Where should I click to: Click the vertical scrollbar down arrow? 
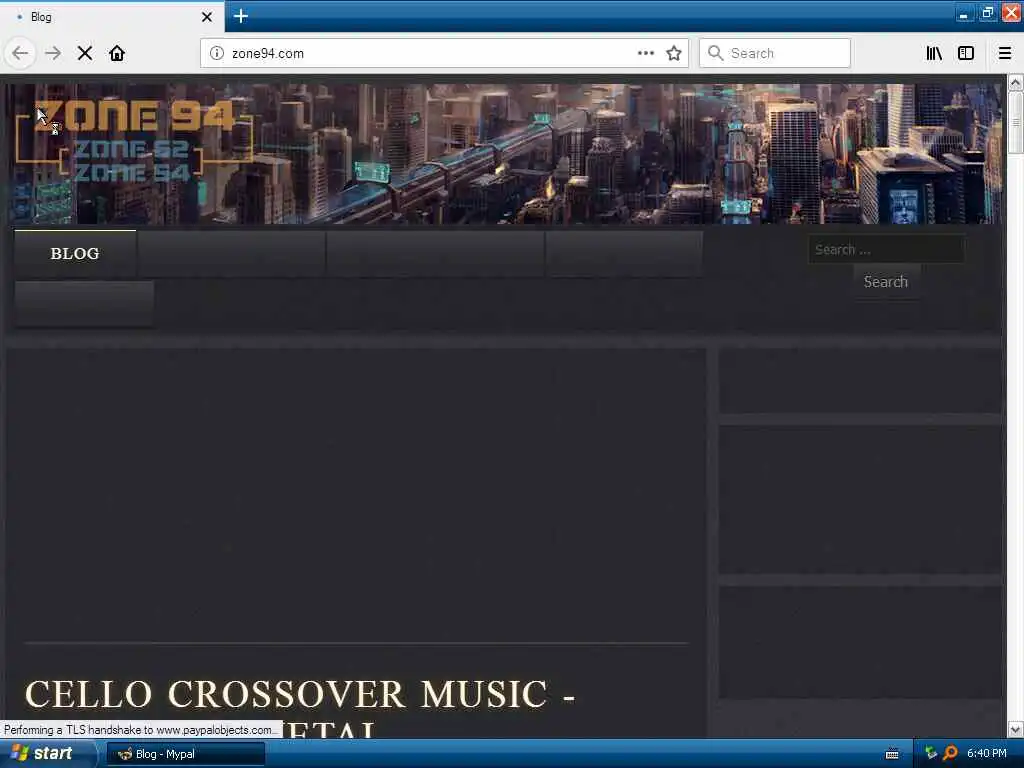(1015, 729)
